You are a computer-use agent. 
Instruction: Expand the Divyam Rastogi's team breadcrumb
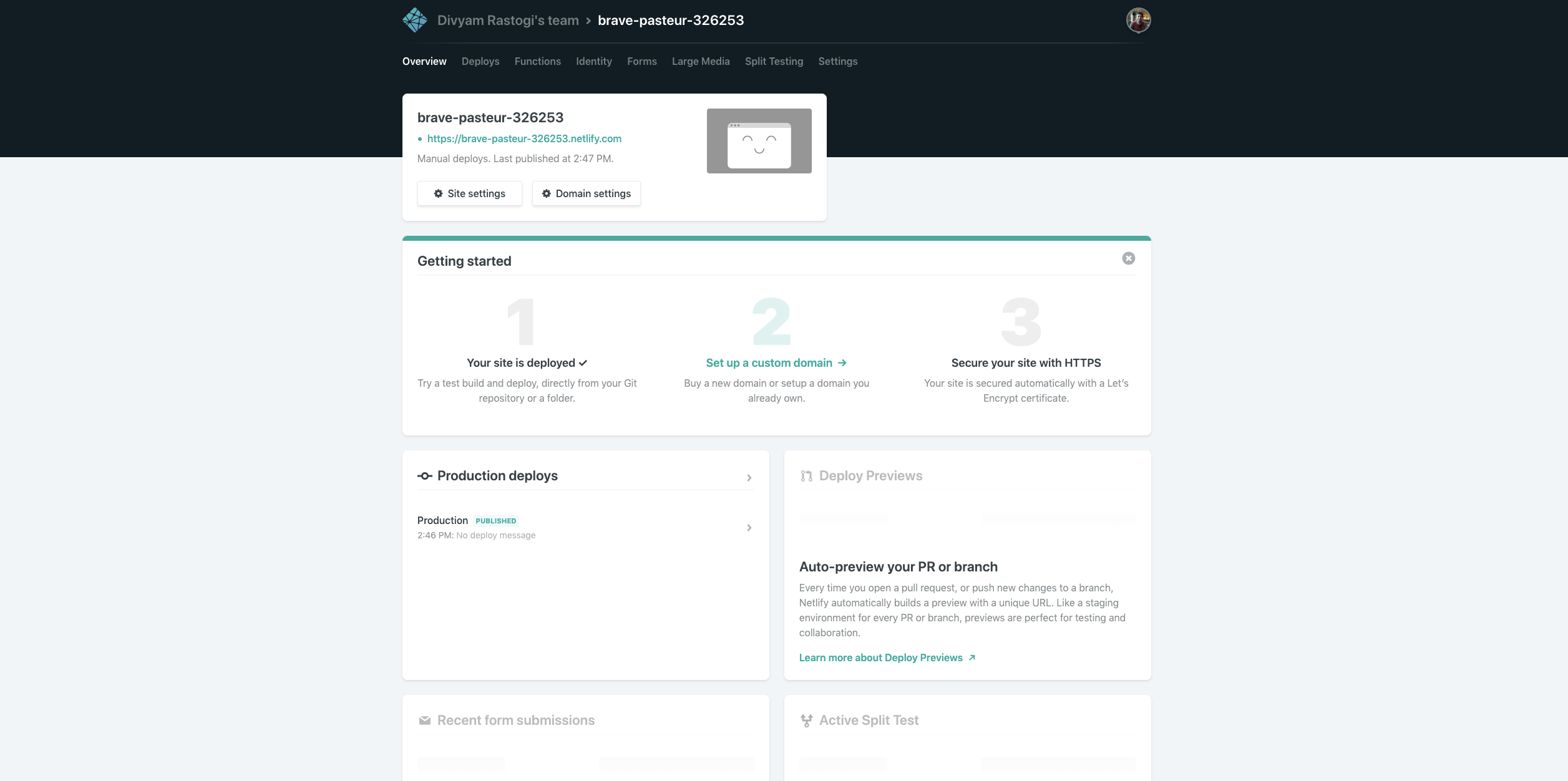click(x=508, y=19)
